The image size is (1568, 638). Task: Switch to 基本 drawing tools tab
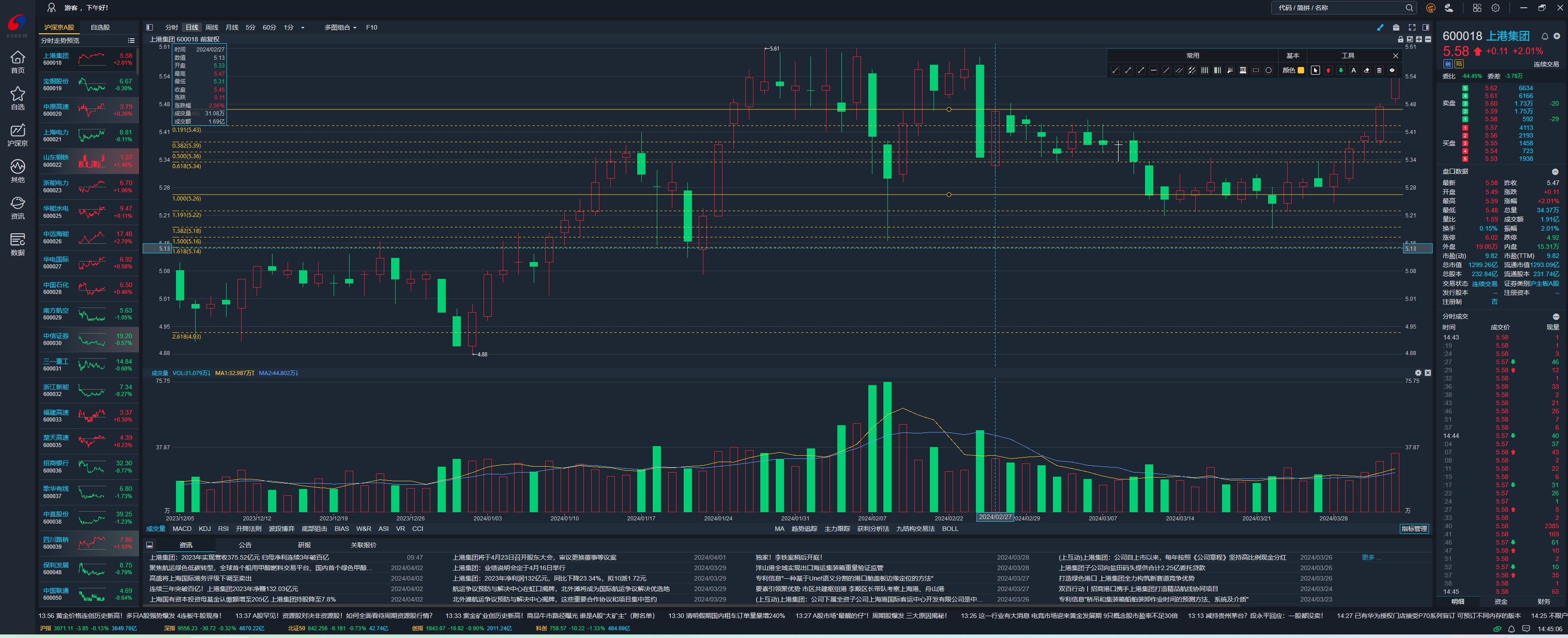[x=1292, y=56]
